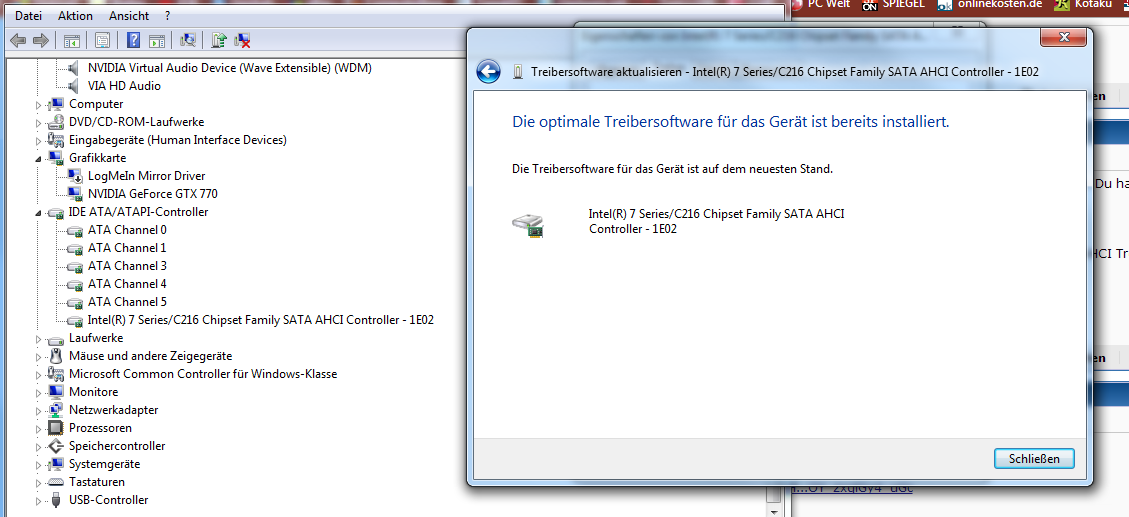Expand Mäuse und andere Zeigegeräte node
Image resolution: width=1129 pixels, height=517 pixels.
coord(39,356)
